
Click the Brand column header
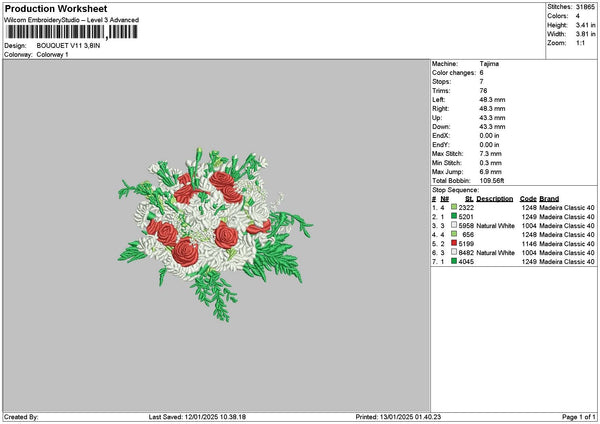pos(549,198)
